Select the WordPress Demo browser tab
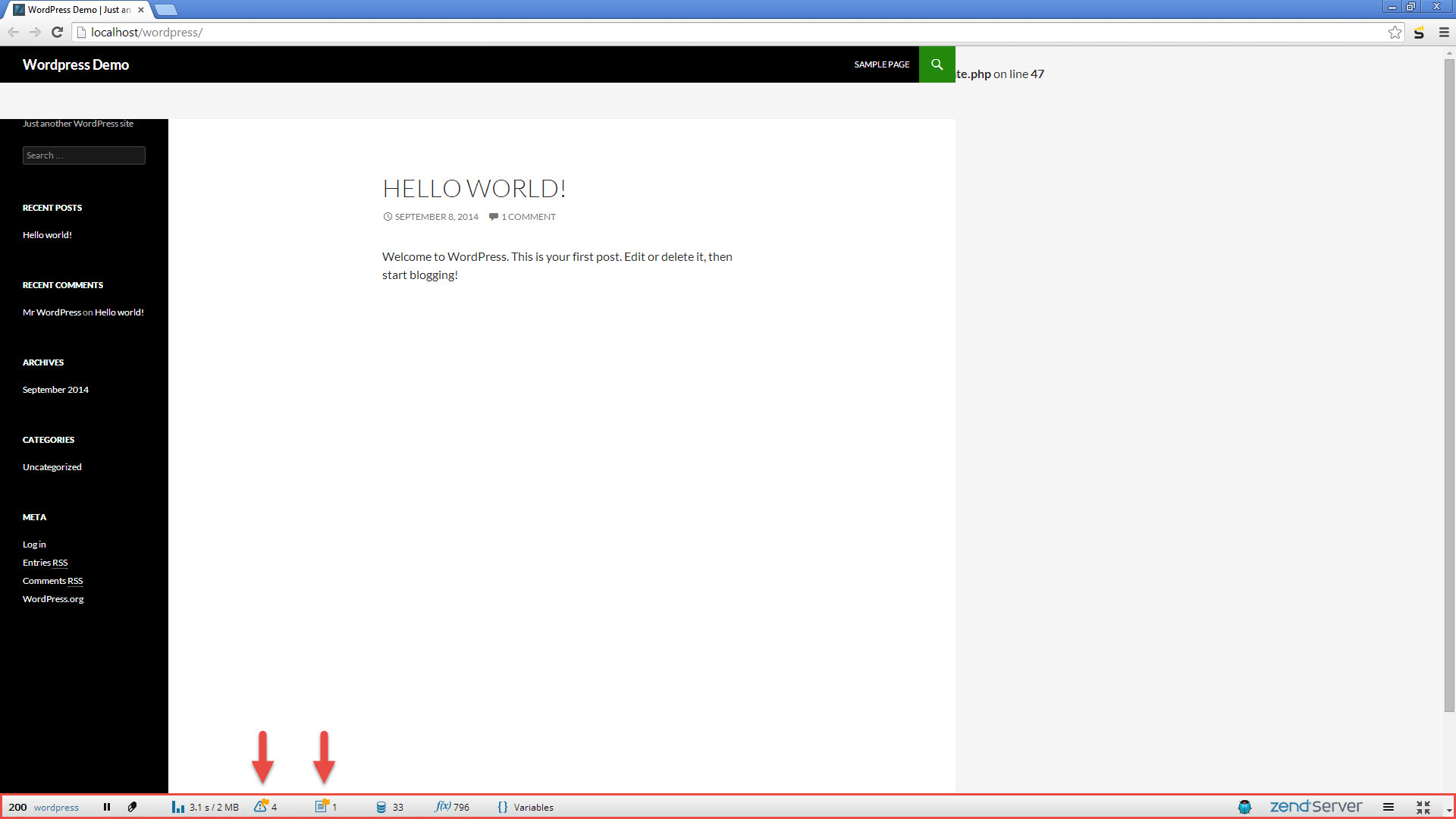1456x819 pixels. (x=76, y=10)
